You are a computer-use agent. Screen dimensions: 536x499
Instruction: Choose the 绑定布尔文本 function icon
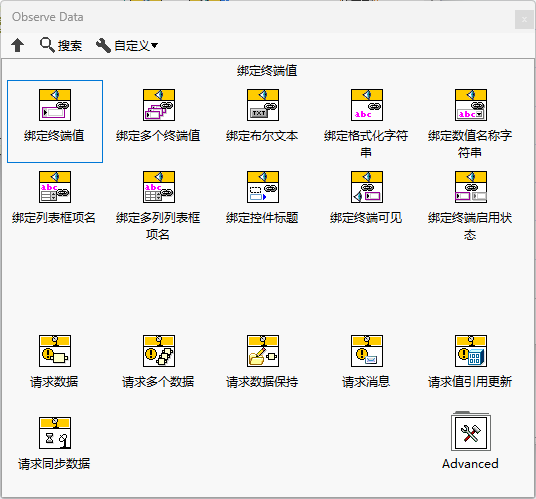point(263,105)
